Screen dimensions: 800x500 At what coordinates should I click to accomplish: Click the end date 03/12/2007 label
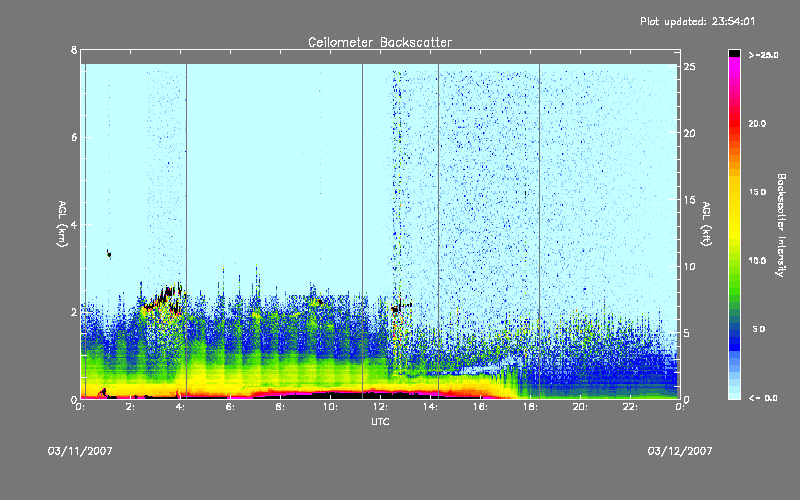point(680,451)
